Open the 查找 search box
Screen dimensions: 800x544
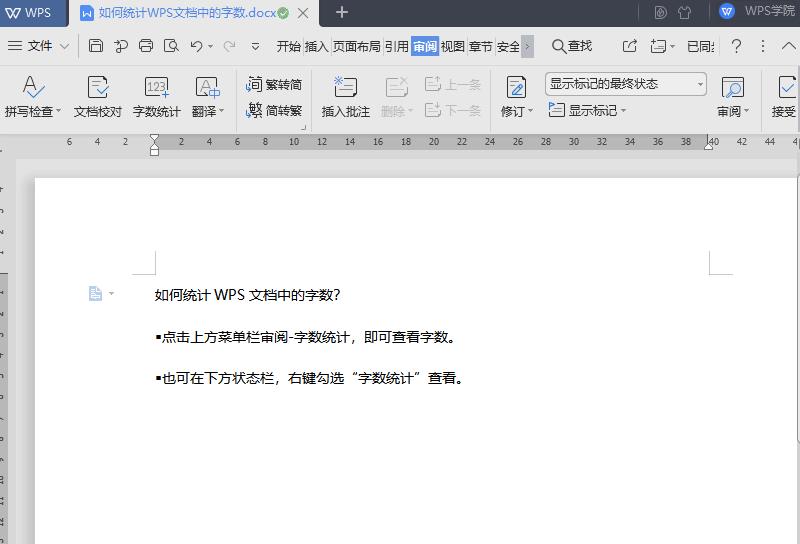pos(572,46)
